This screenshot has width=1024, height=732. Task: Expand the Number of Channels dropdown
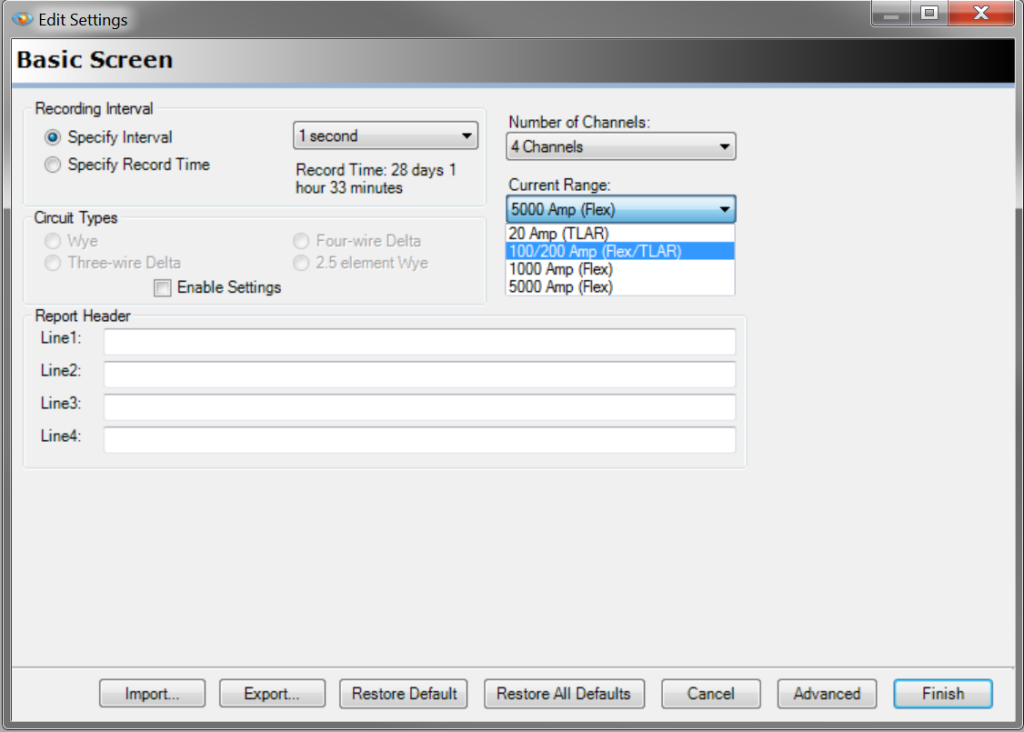pos(620,147)
